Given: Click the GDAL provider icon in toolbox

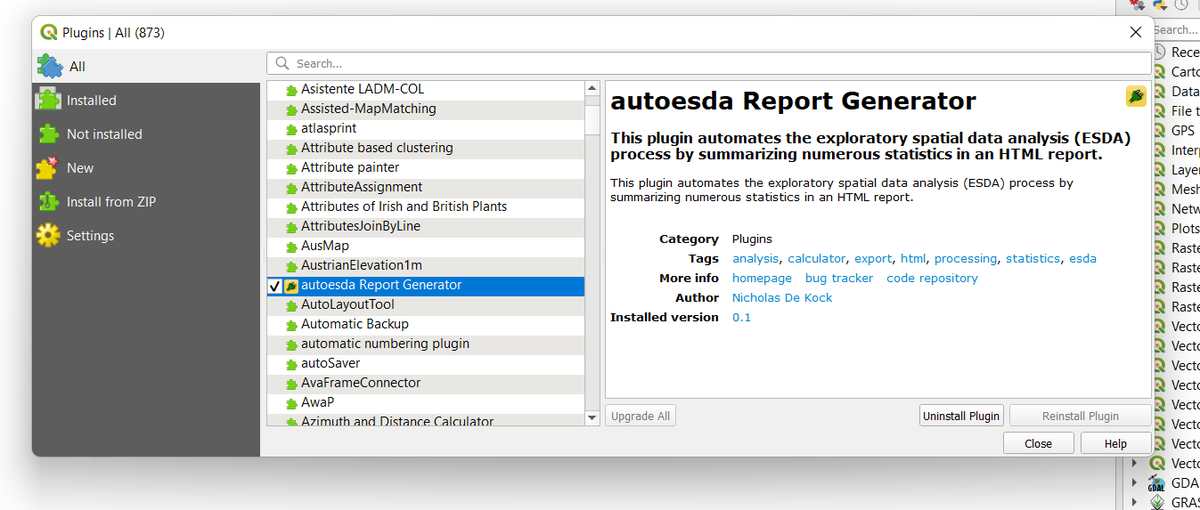Looking at the screenshot, I should tap(1158, 483).
